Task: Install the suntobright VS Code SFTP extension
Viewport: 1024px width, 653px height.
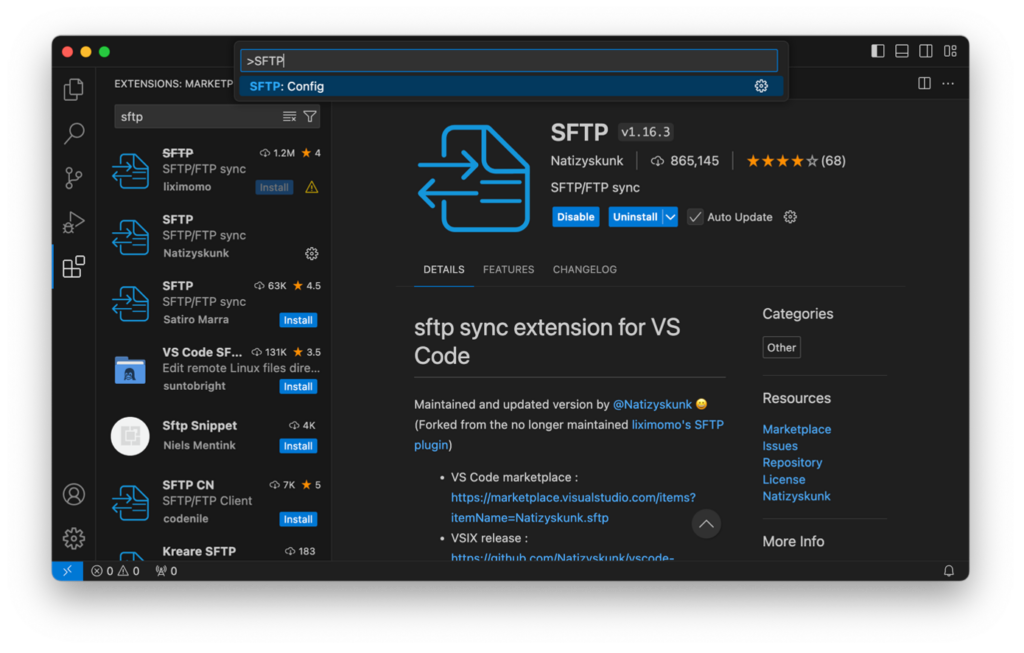Action: point(298,387)
